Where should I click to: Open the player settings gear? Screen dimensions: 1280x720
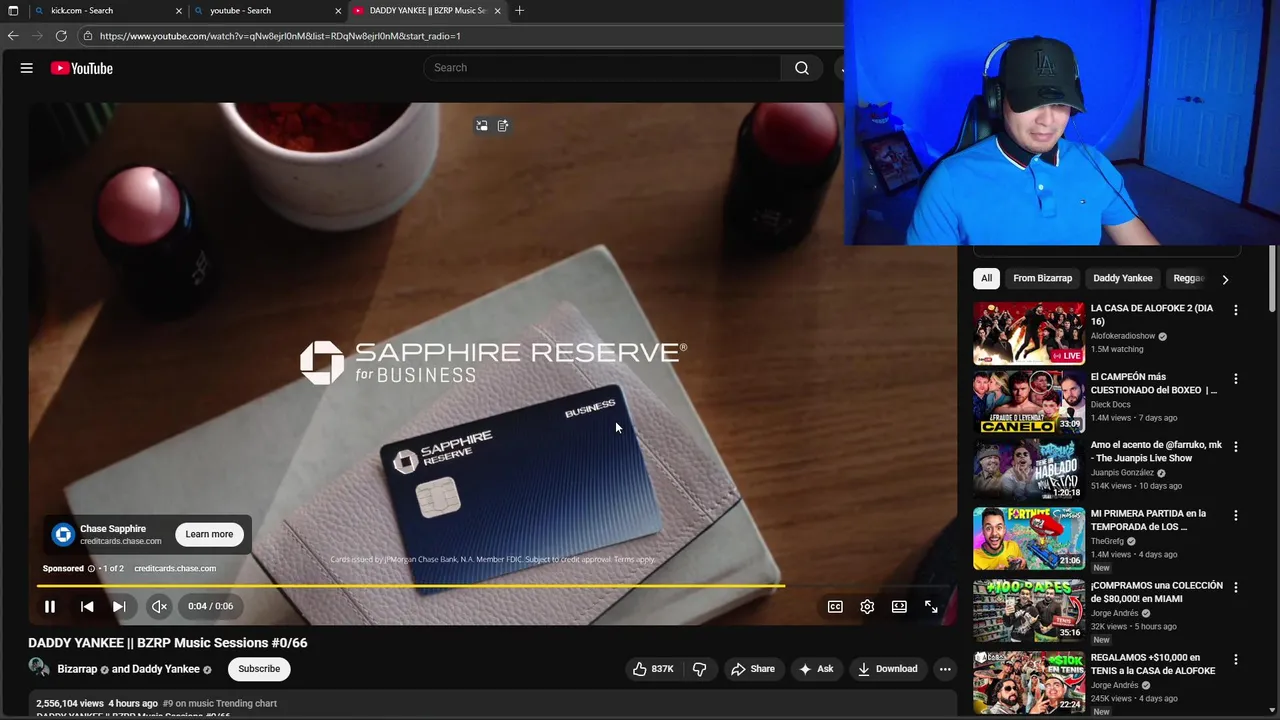[x=867, y=606]
